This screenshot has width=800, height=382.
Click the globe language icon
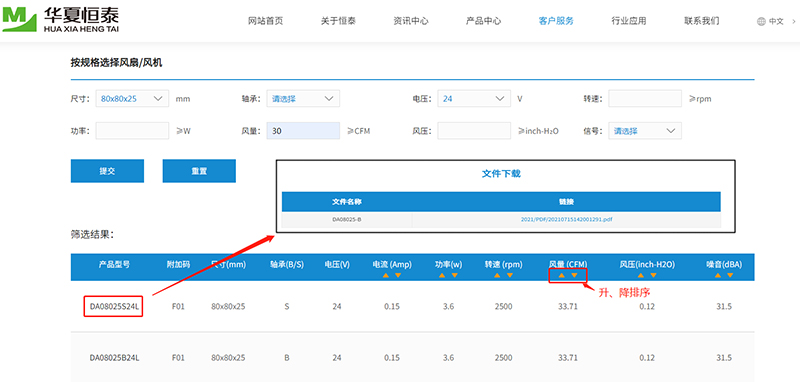[761, 21]
